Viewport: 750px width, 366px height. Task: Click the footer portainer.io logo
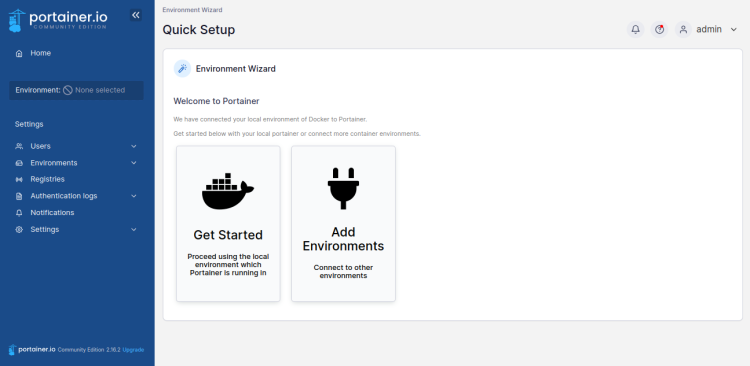(x=32, y=350)
